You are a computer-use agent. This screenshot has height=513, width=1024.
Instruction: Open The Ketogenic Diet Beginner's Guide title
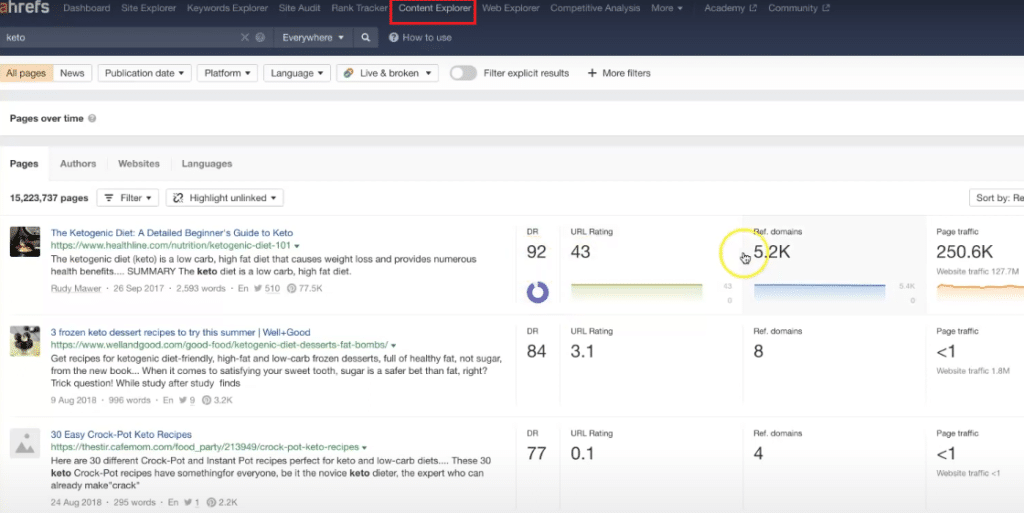point(172,232)
